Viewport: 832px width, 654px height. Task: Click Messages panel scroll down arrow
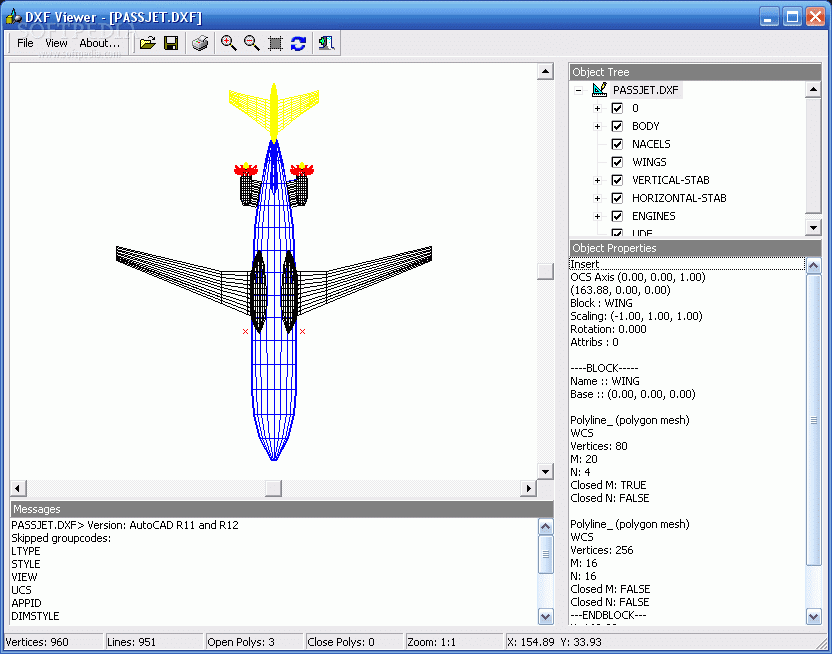(x=545, y=616)
